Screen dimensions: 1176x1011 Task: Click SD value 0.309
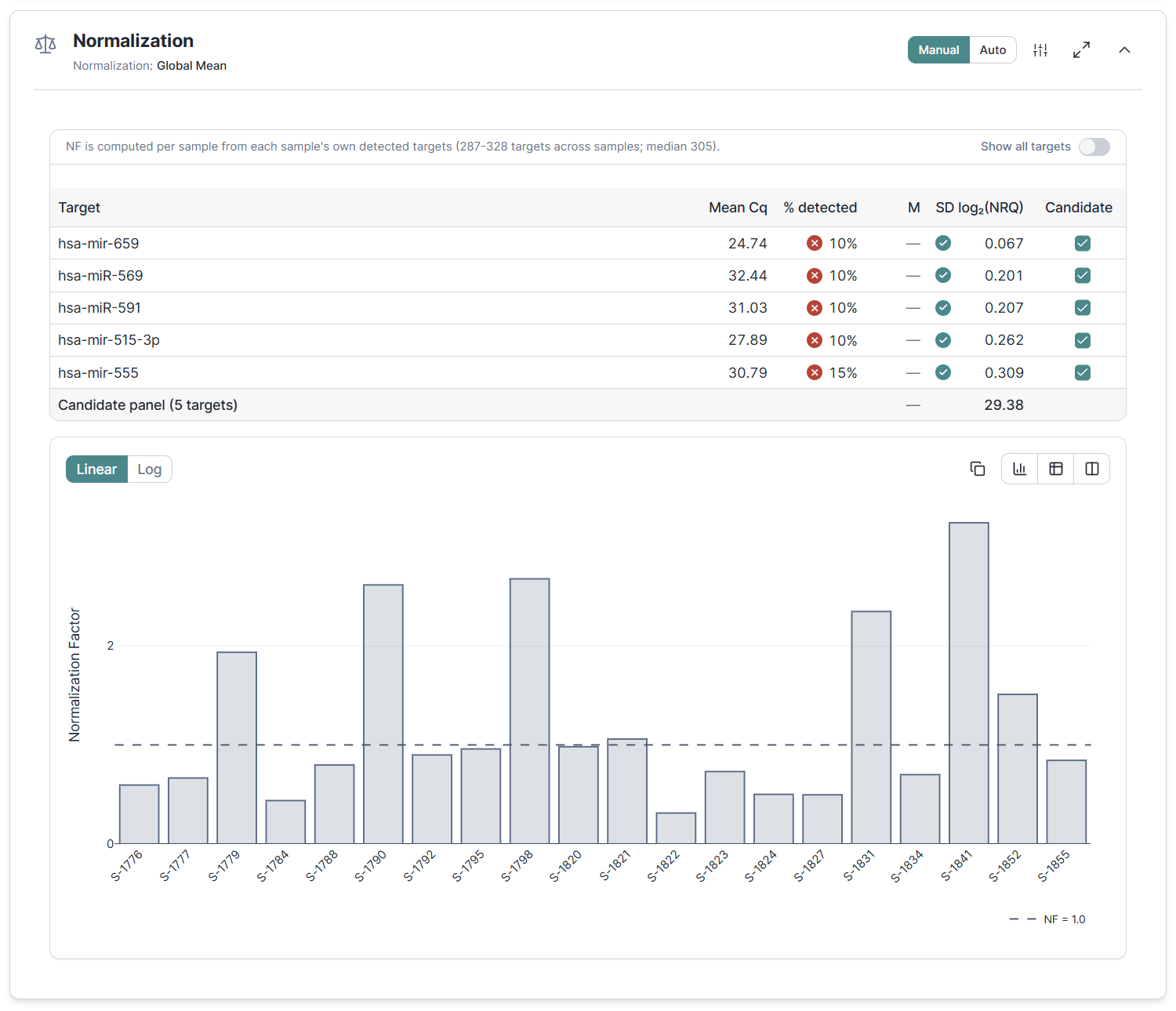click(x=1004, y=373)
